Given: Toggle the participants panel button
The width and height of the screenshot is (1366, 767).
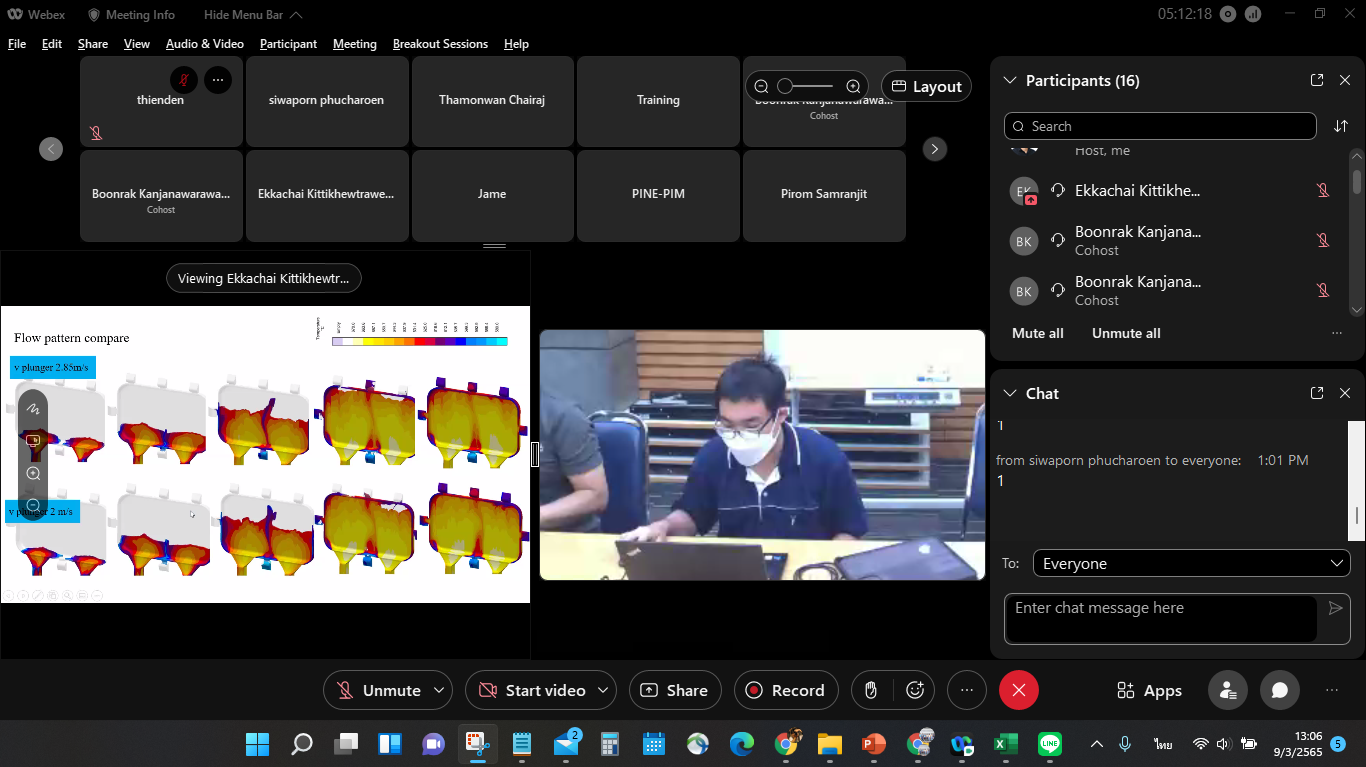Looking at the screenshot, I should pos(1228,690).
